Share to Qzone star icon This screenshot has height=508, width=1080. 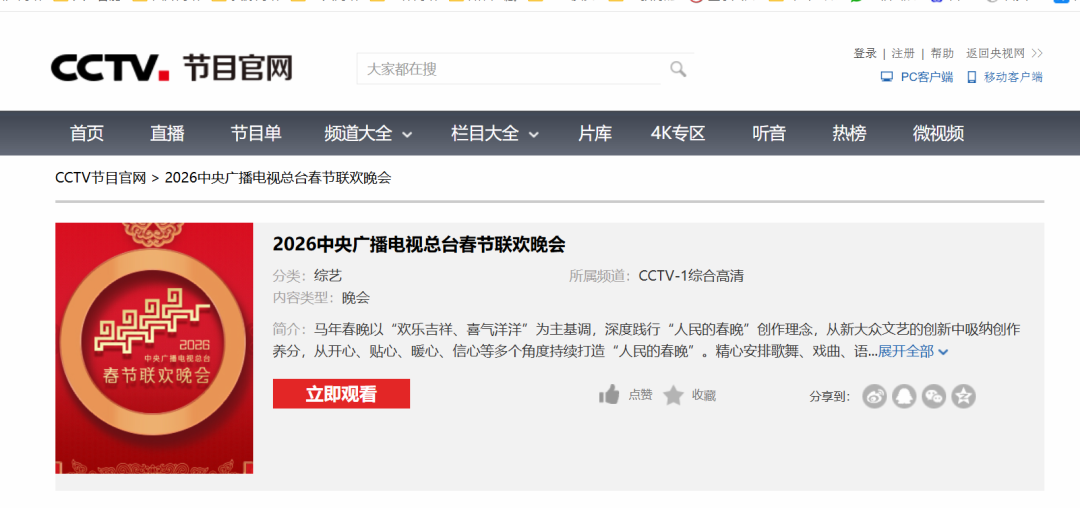point(964,396)
